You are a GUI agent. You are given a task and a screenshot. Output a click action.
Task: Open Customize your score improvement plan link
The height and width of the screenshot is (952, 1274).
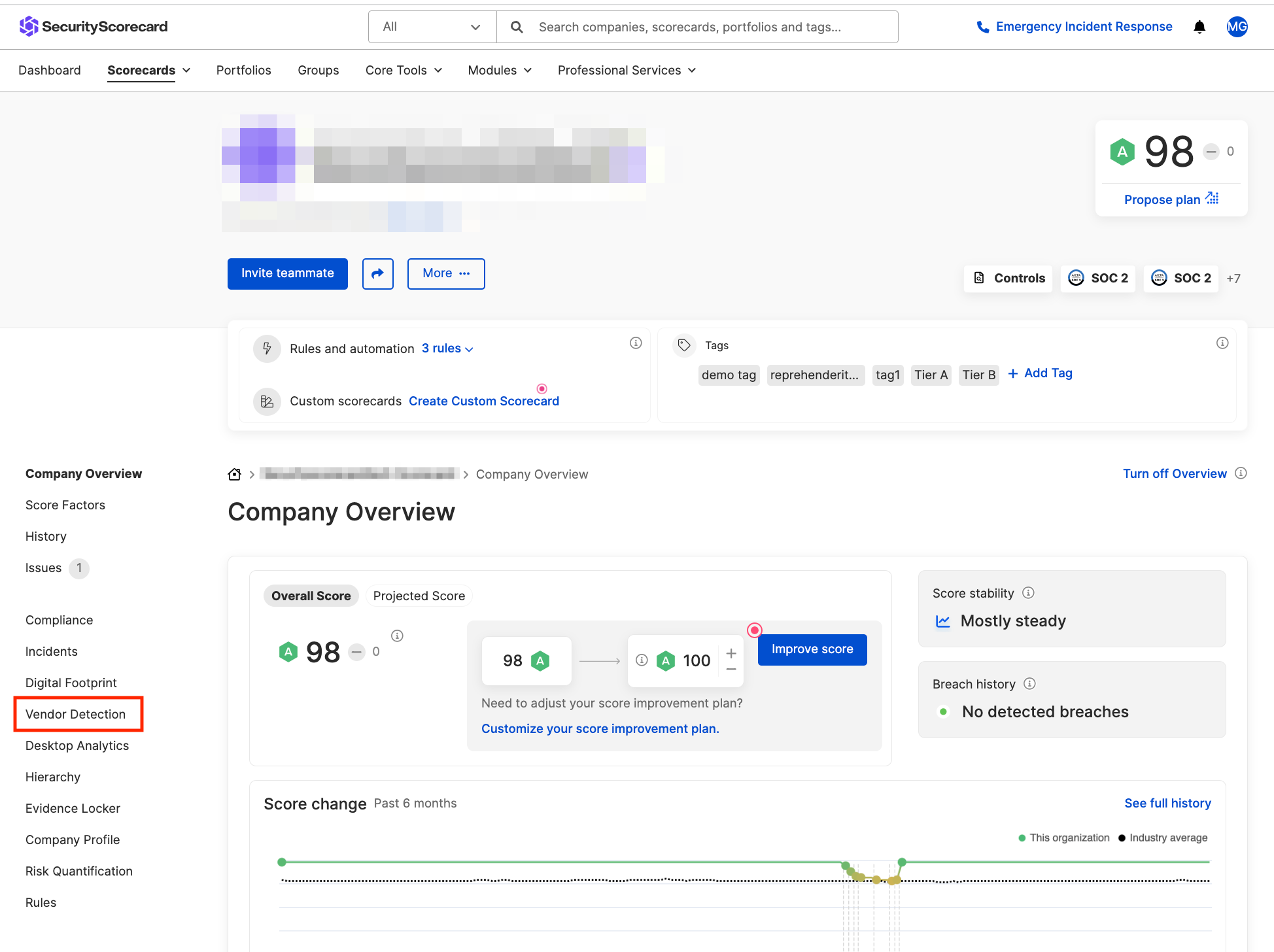pos(600,728)
